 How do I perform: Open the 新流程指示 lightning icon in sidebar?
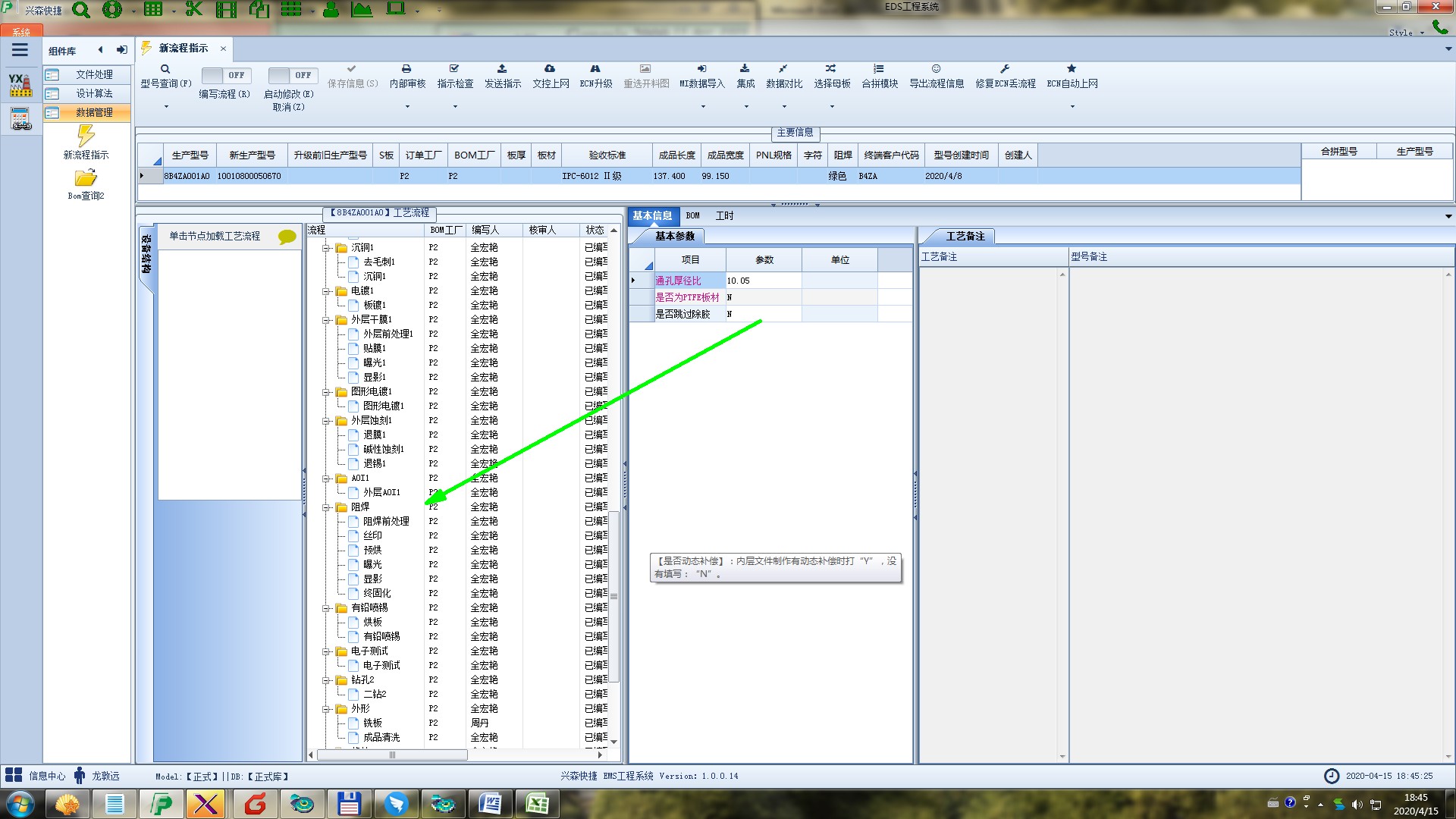(86, 136)
